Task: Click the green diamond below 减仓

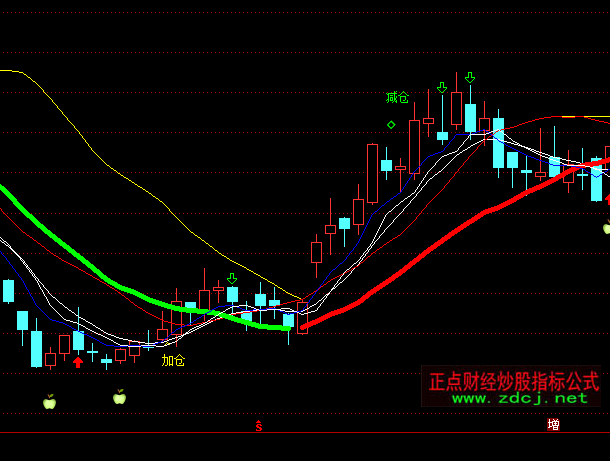Action: (x=391, y=125)
